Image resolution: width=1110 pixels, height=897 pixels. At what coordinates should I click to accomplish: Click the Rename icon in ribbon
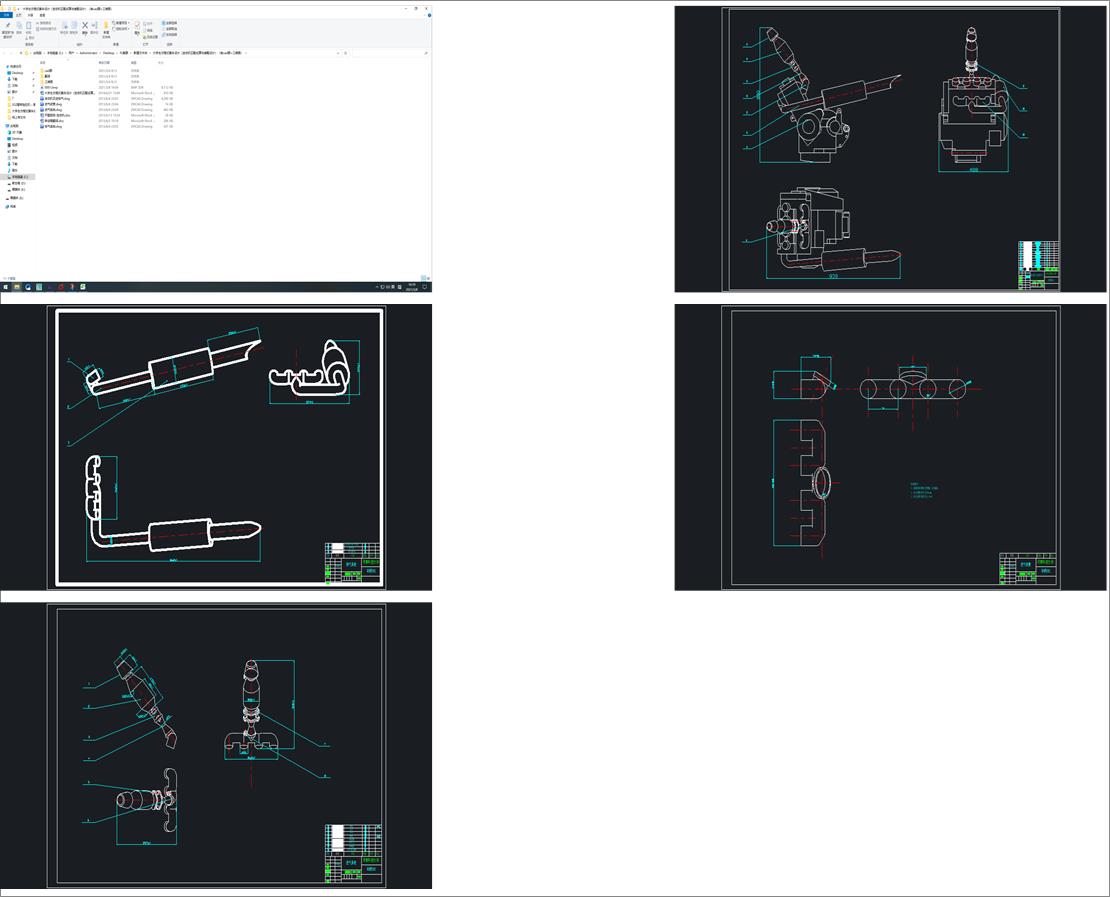pyautogui.click(x=95, y=25)
